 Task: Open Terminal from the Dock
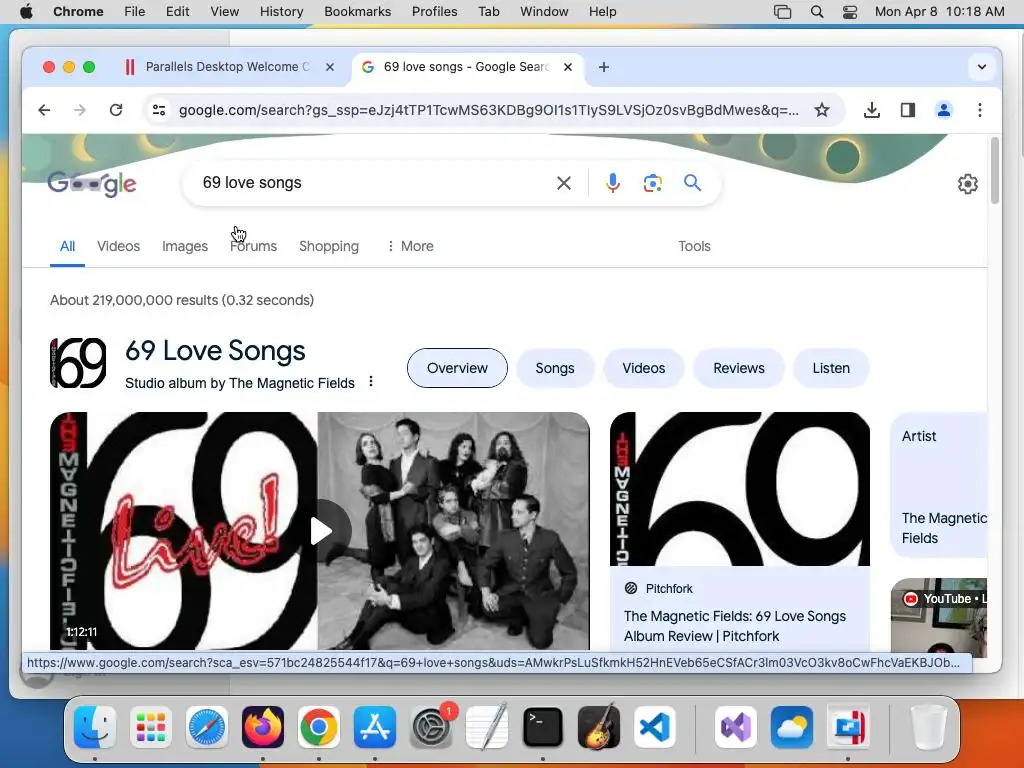(543, 727)
